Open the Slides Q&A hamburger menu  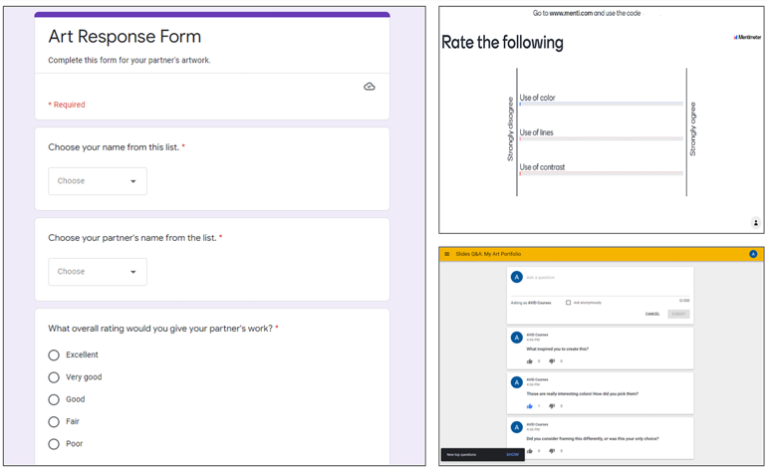coord(447,254)
